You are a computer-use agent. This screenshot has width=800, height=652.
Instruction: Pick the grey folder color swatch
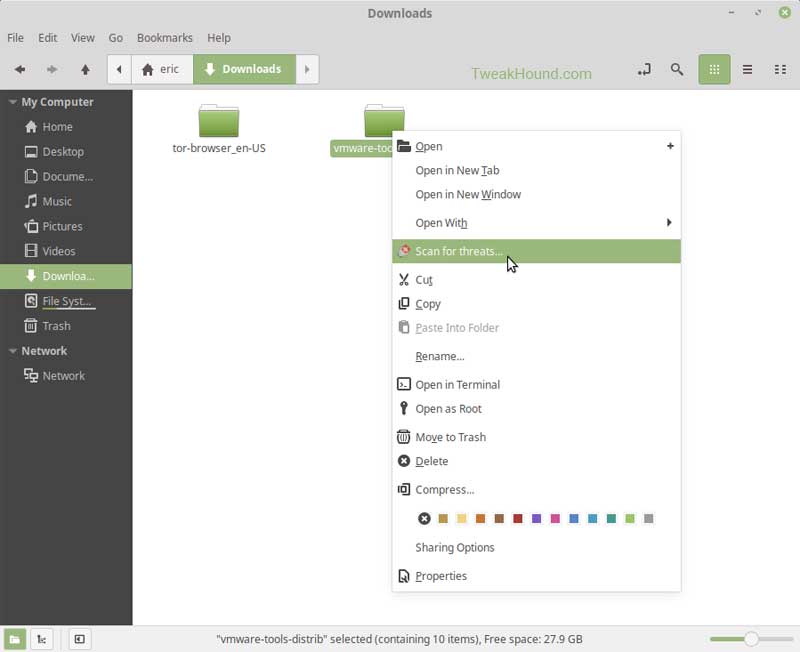[x=648, y=519]
